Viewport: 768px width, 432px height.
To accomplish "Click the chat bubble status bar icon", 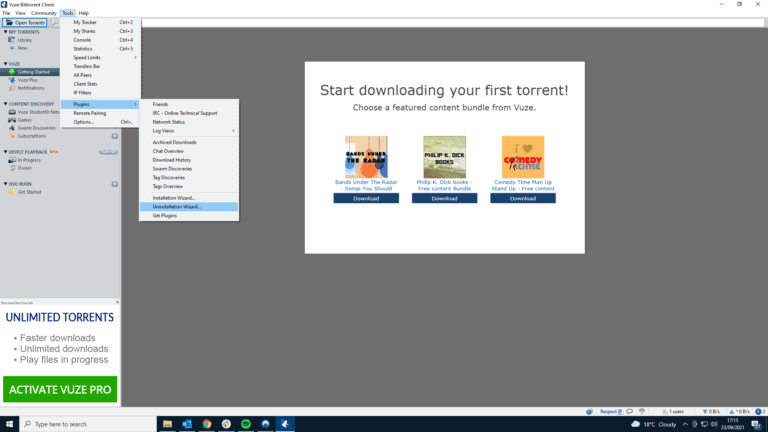I will [x=631, y=411].
